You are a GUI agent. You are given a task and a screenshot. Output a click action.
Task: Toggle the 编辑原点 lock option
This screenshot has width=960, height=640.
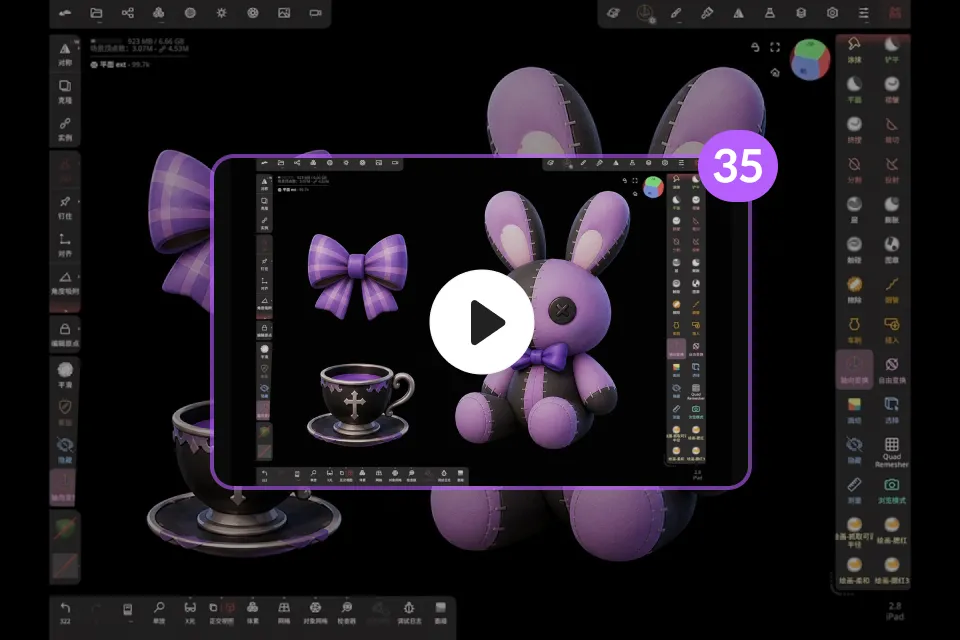(65, 335)
